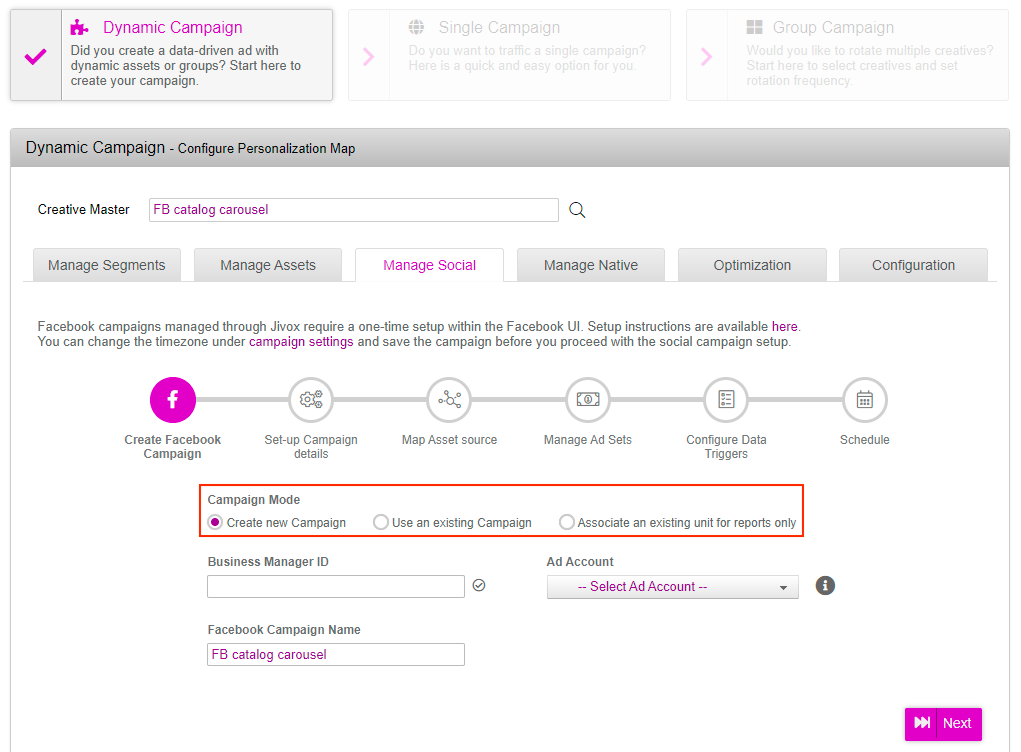Open the setup instructions 'here' link
The height and width of the screenshot is (752, 1021).
785,326
